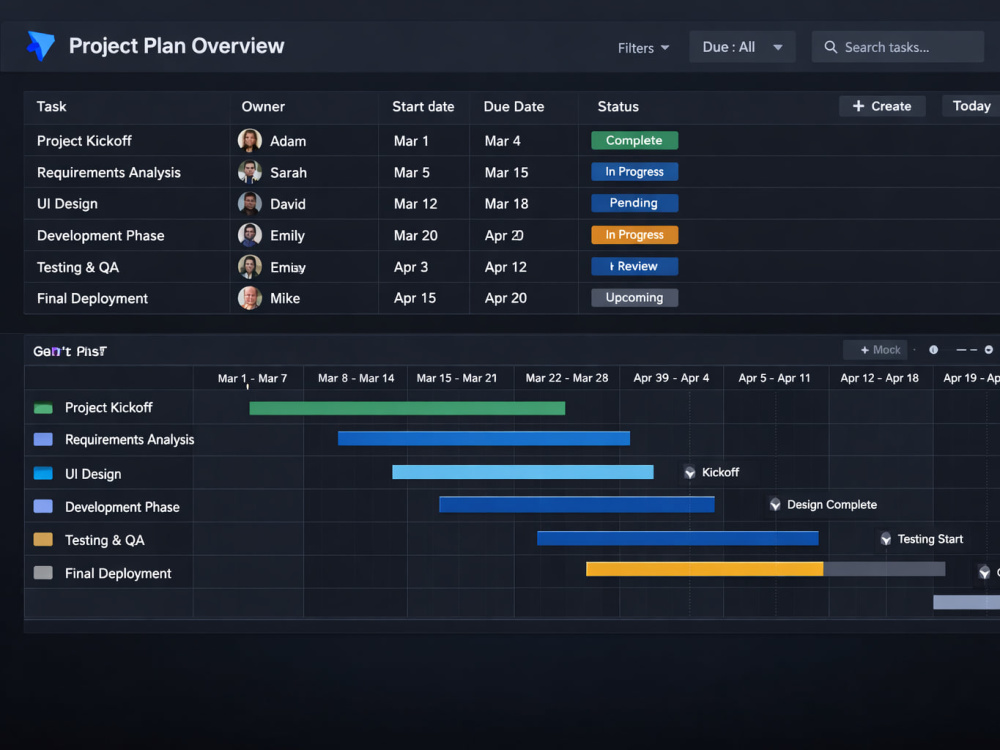Click the Mar 15 - Mar 21 week header
This screenshot has width=1000, height=750.
tap(457, 378)
